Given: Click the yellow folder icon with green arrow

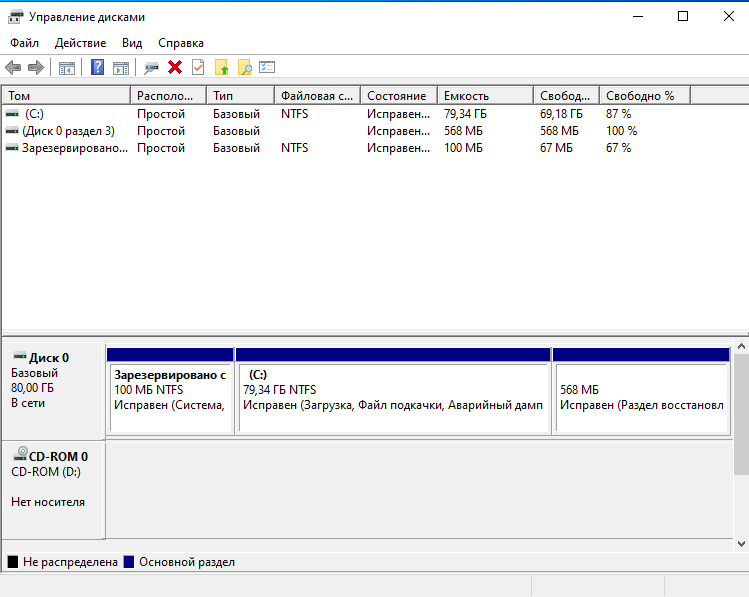Looking at the screenshot, I should pos(221,67).
